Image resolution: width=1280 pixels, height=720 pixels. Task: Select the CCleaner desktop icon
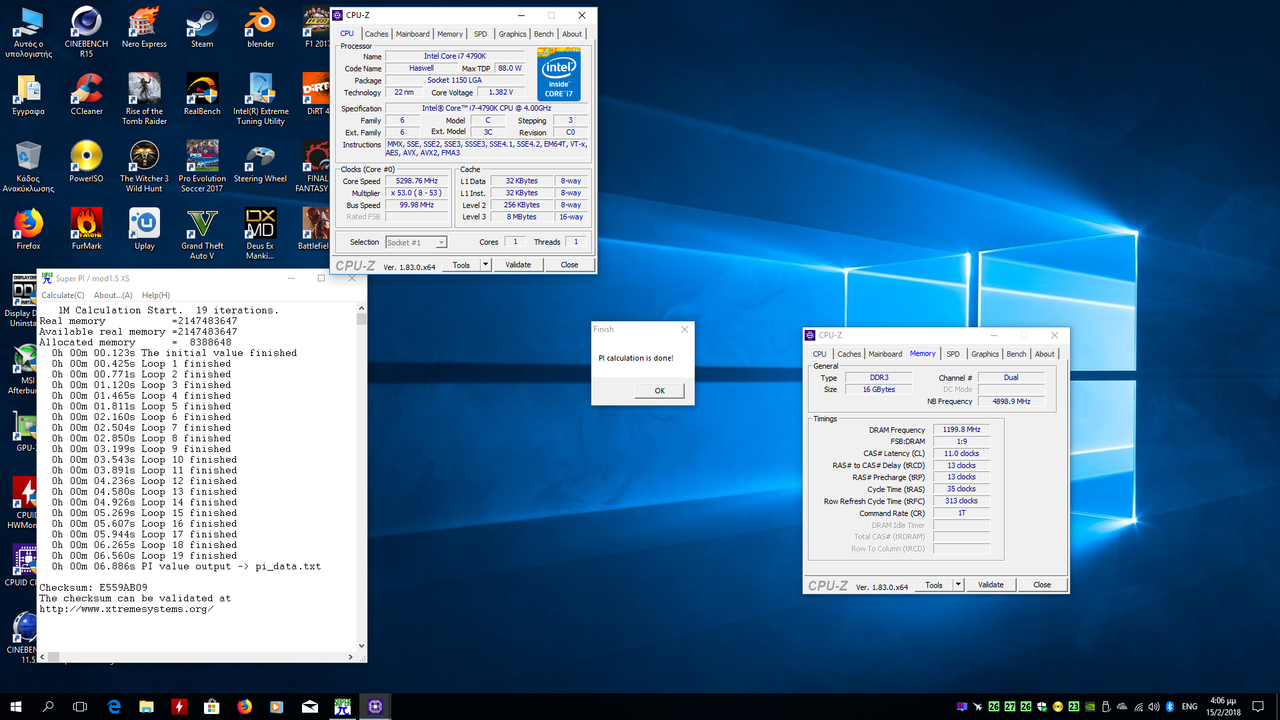click(x=86, y=95)
